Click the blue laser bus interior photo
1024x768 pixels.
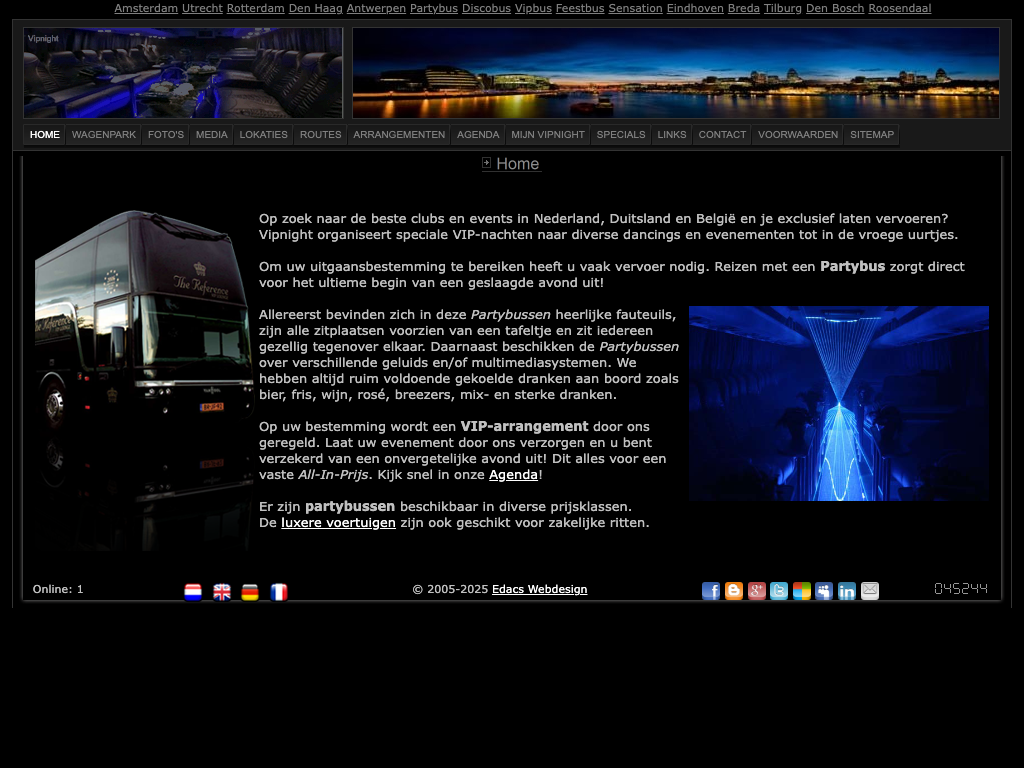click(838, 403)
